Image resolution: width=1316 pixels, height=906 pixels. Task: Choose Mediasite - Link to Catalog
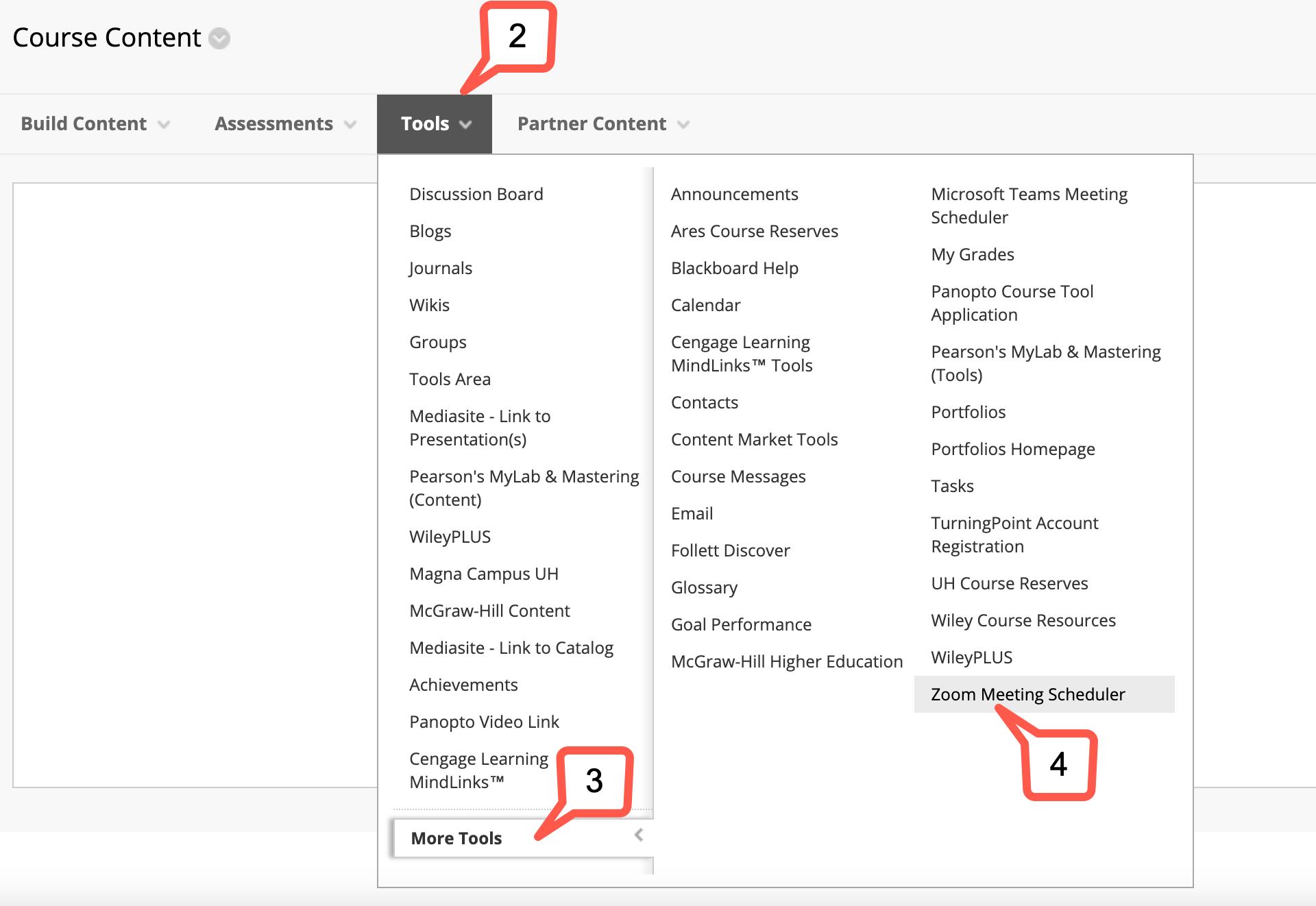[x=511, y=648]
